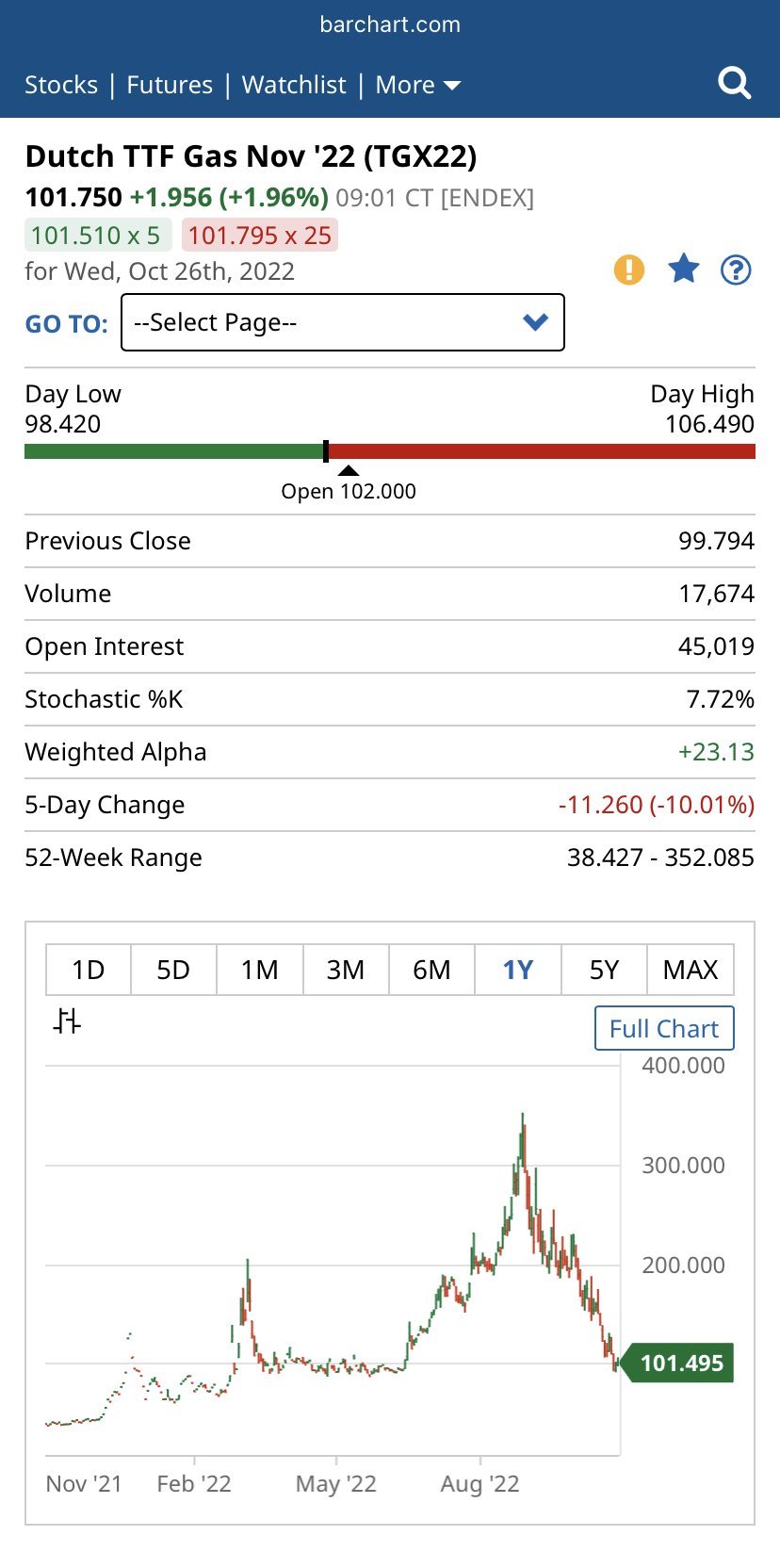Go to the Stocks section

point(61,85)
